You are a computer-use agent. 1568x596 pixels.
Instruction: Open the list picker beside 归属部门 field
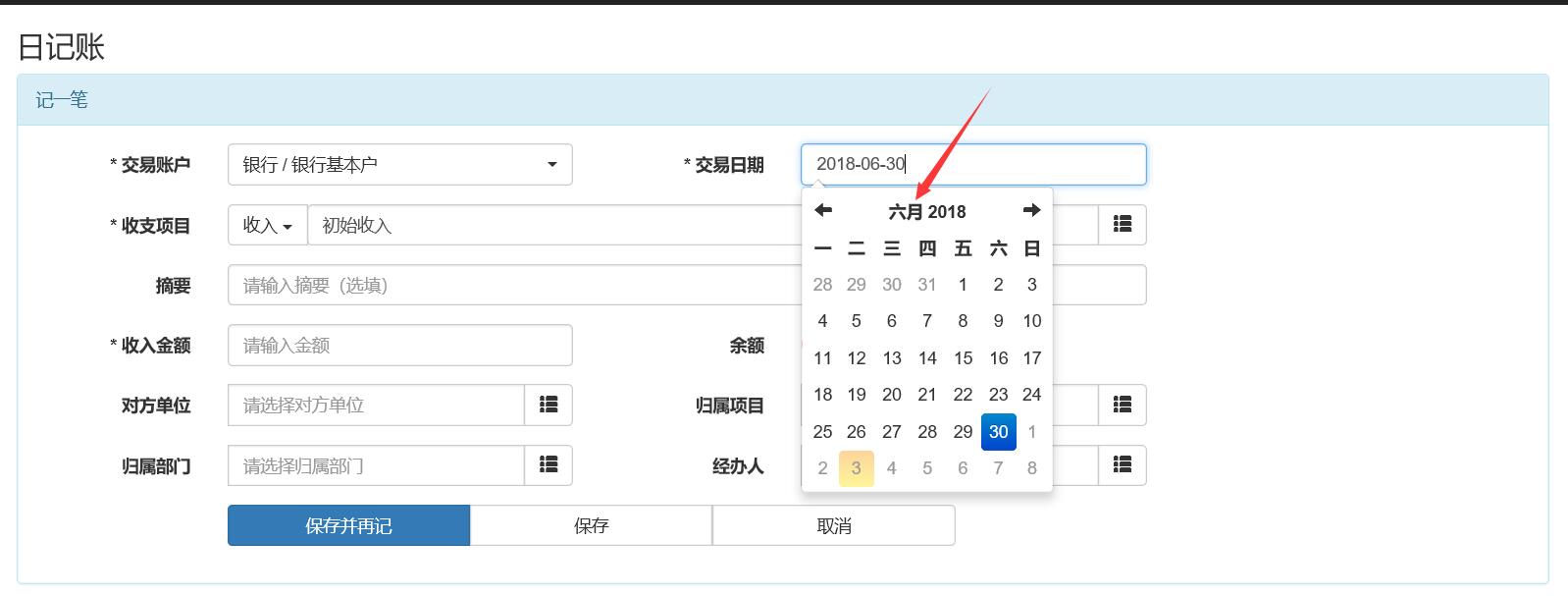549,465
